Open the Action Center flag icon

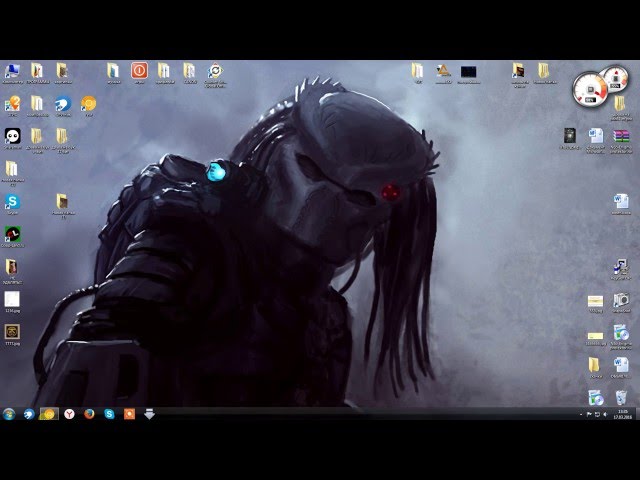coord(589,414)
